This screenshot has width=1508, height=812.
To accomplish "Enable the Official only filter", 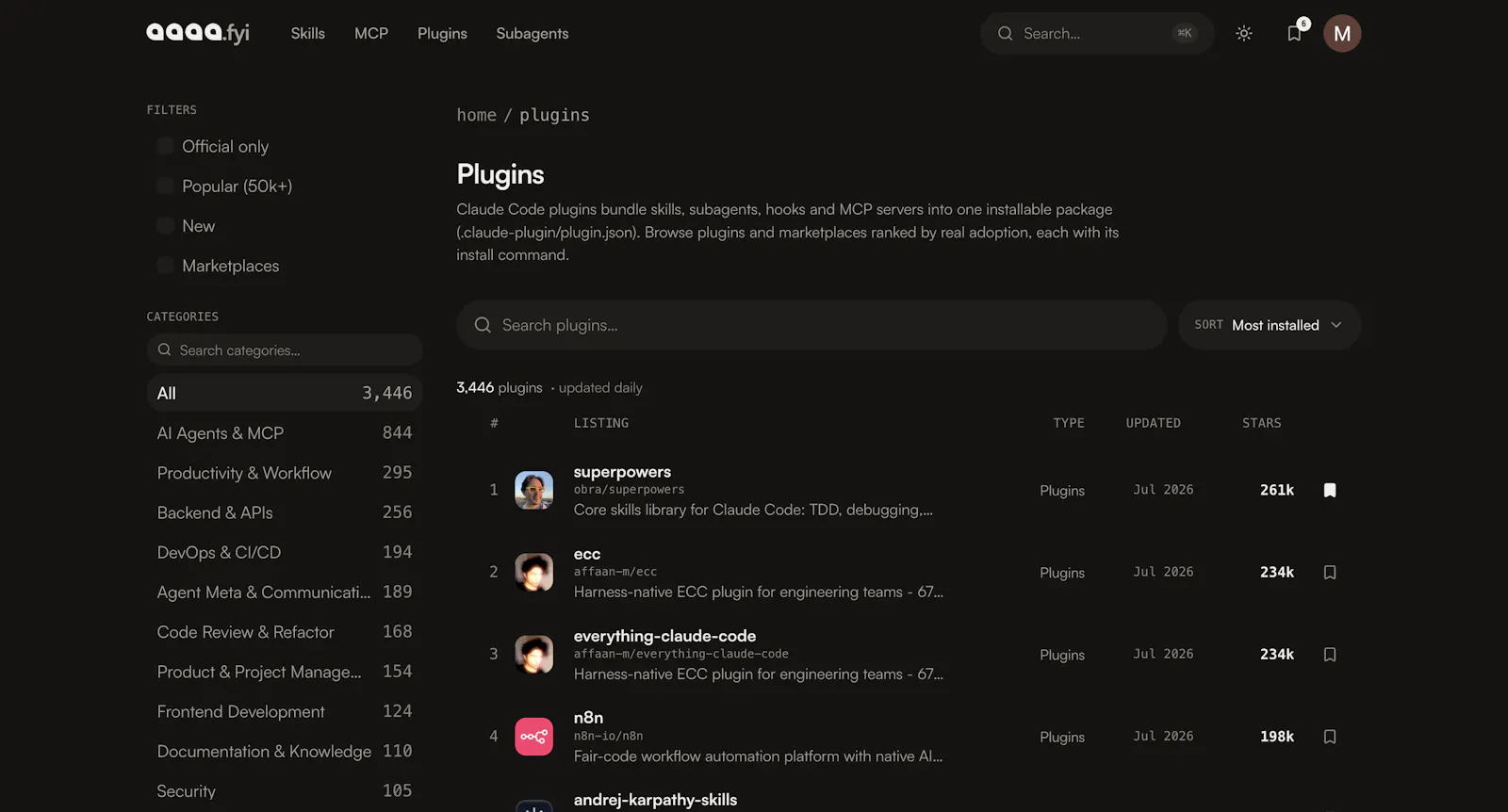I will coord(165,146).
